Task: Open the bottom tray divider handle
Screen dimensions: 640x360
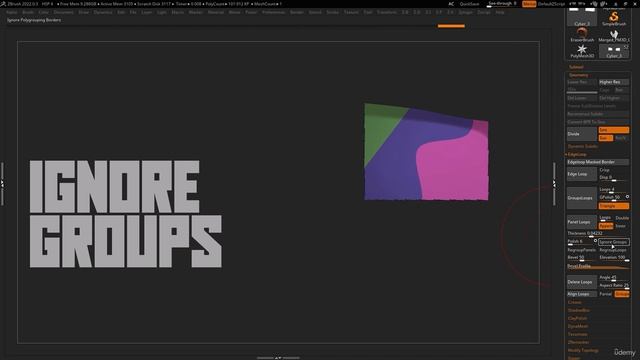Action: click(x=278, y=358)
